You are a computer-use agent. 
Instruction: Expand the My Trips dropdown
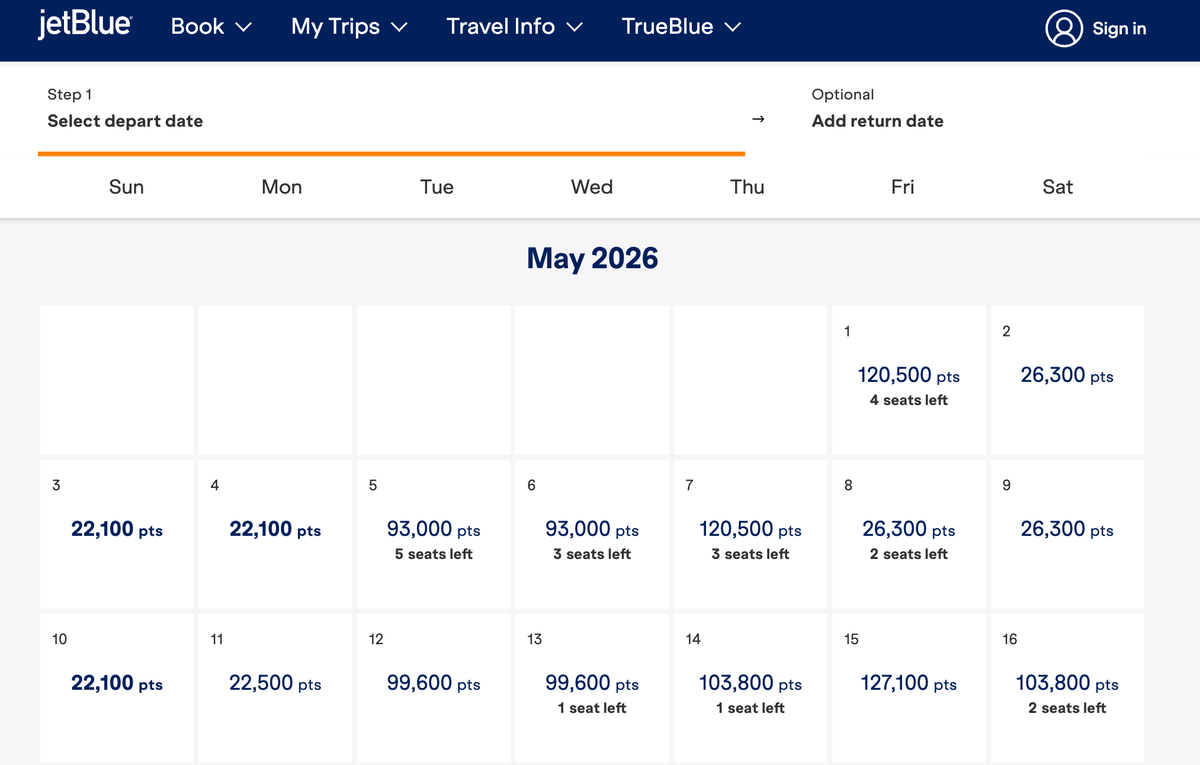coord(348,27)
